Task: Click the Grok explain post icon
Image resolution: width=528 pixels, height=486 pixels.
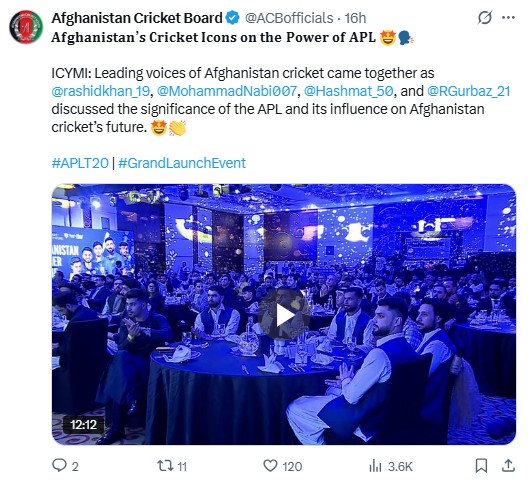Action: (485, 18)
